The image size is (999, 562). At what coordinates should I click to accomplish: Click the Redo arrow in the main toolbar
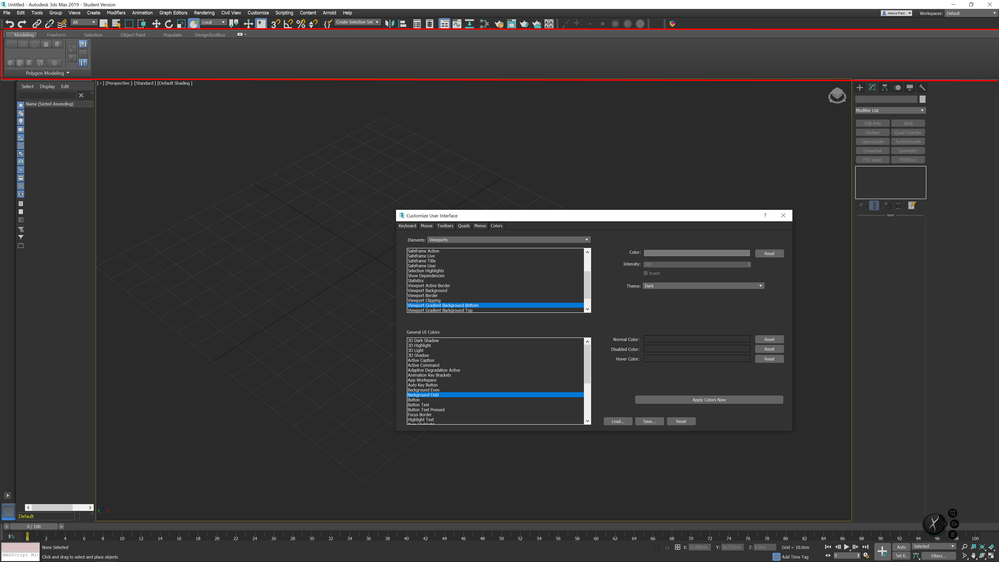pyautogui.click(x=22, y=24)
